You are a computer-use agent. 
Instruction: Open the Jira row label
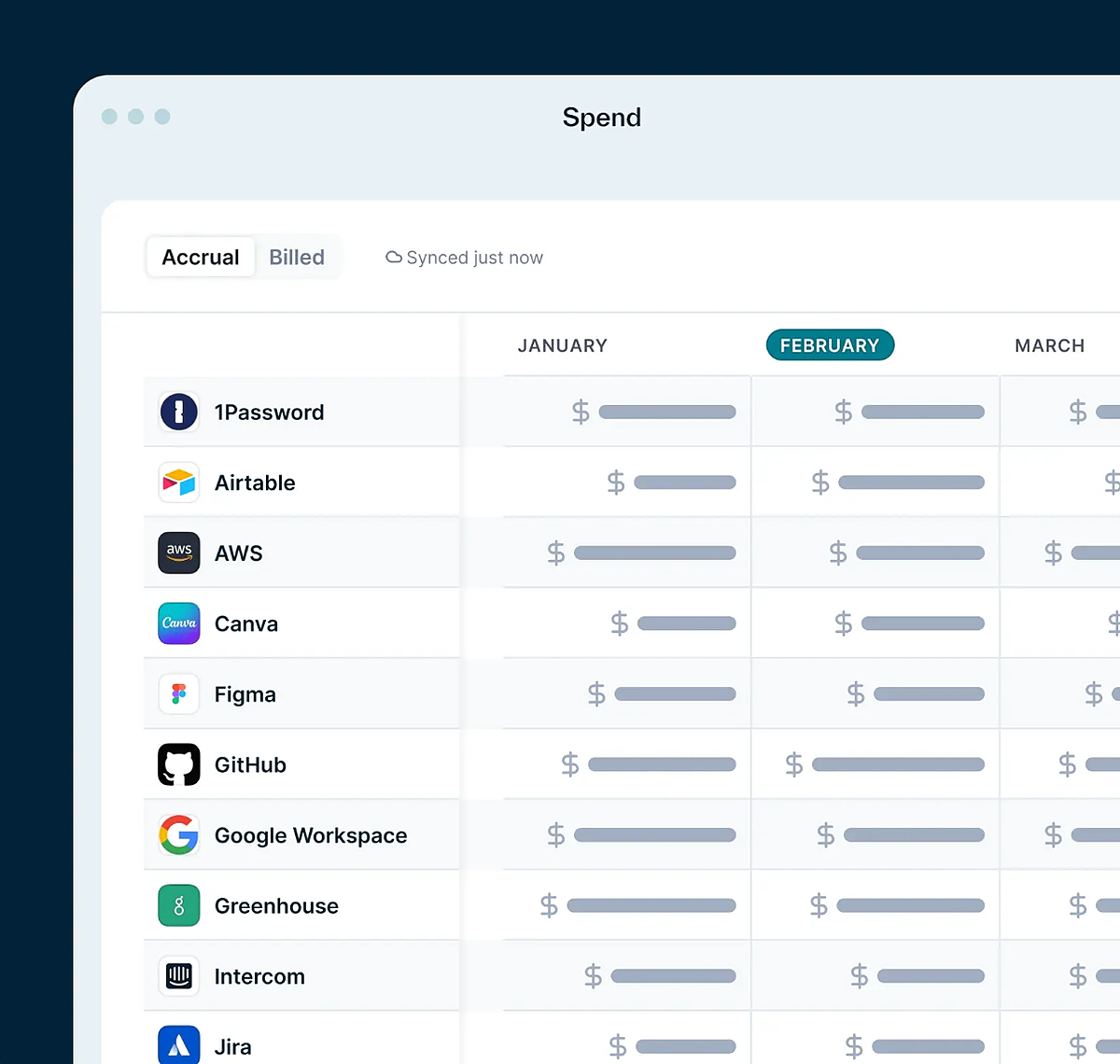tap(233, 1047)
